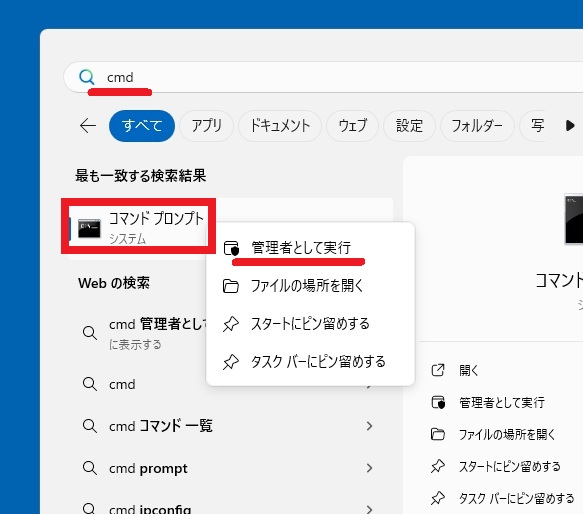Click the cmd search input field
Viewport: 583px width, 514px height.
coord(323,77)
